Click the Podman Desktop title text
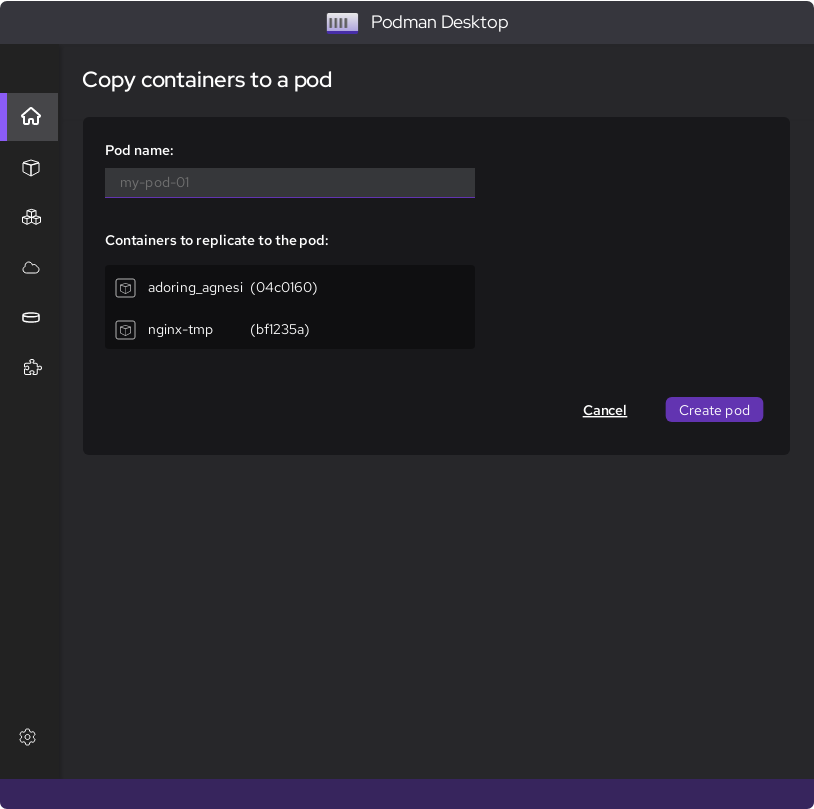814x809 pixels. pyautogui.click(x=439, y=22)
